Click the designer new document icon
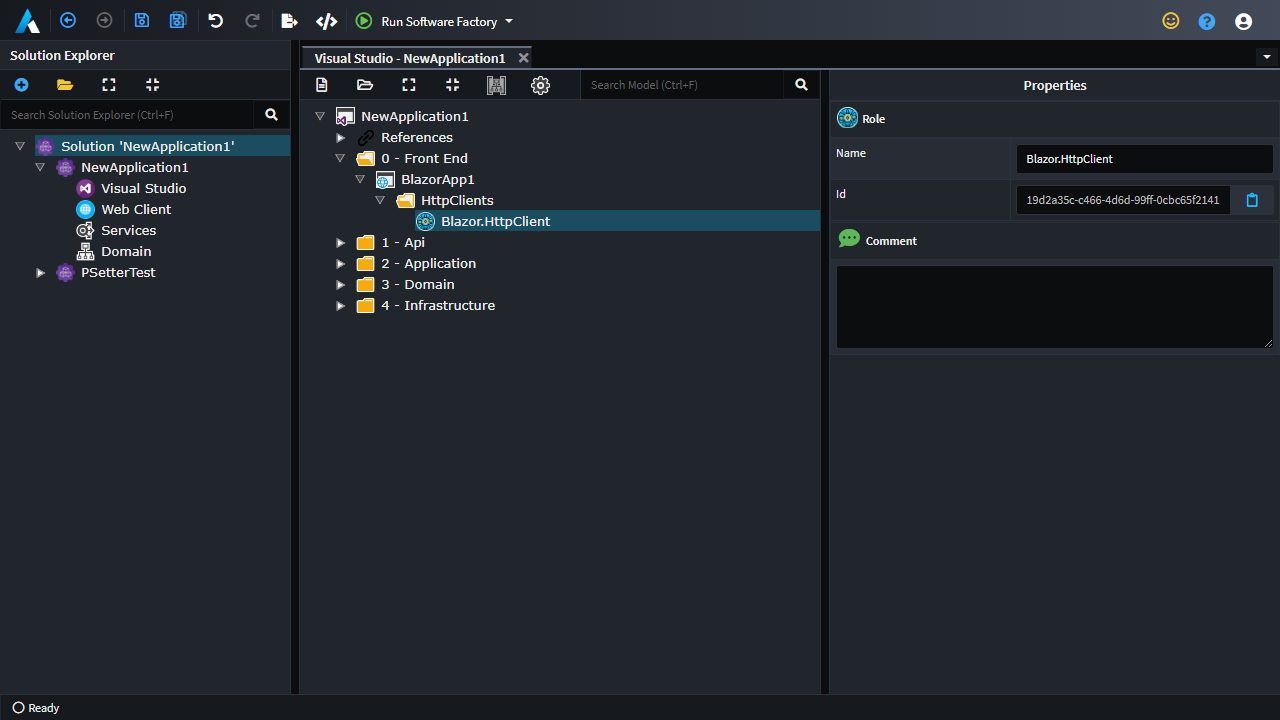 pos(321,85)
